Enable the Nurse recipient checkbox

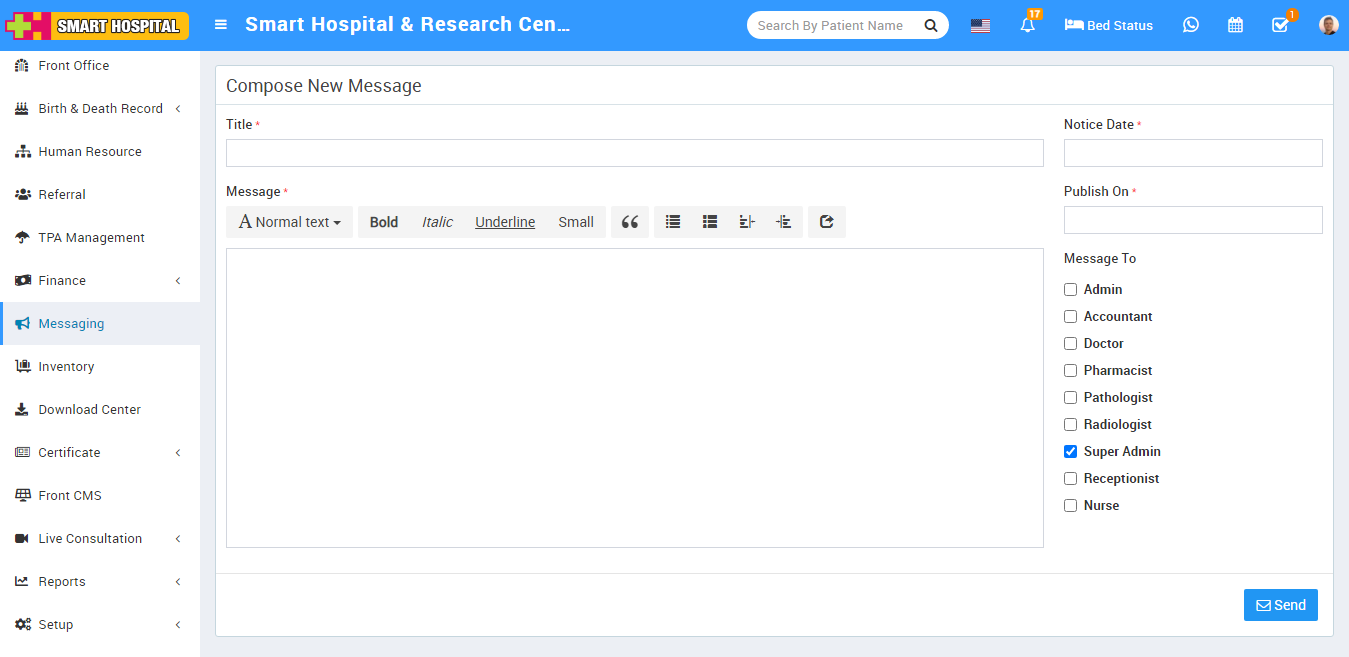tap(1071, 505)
